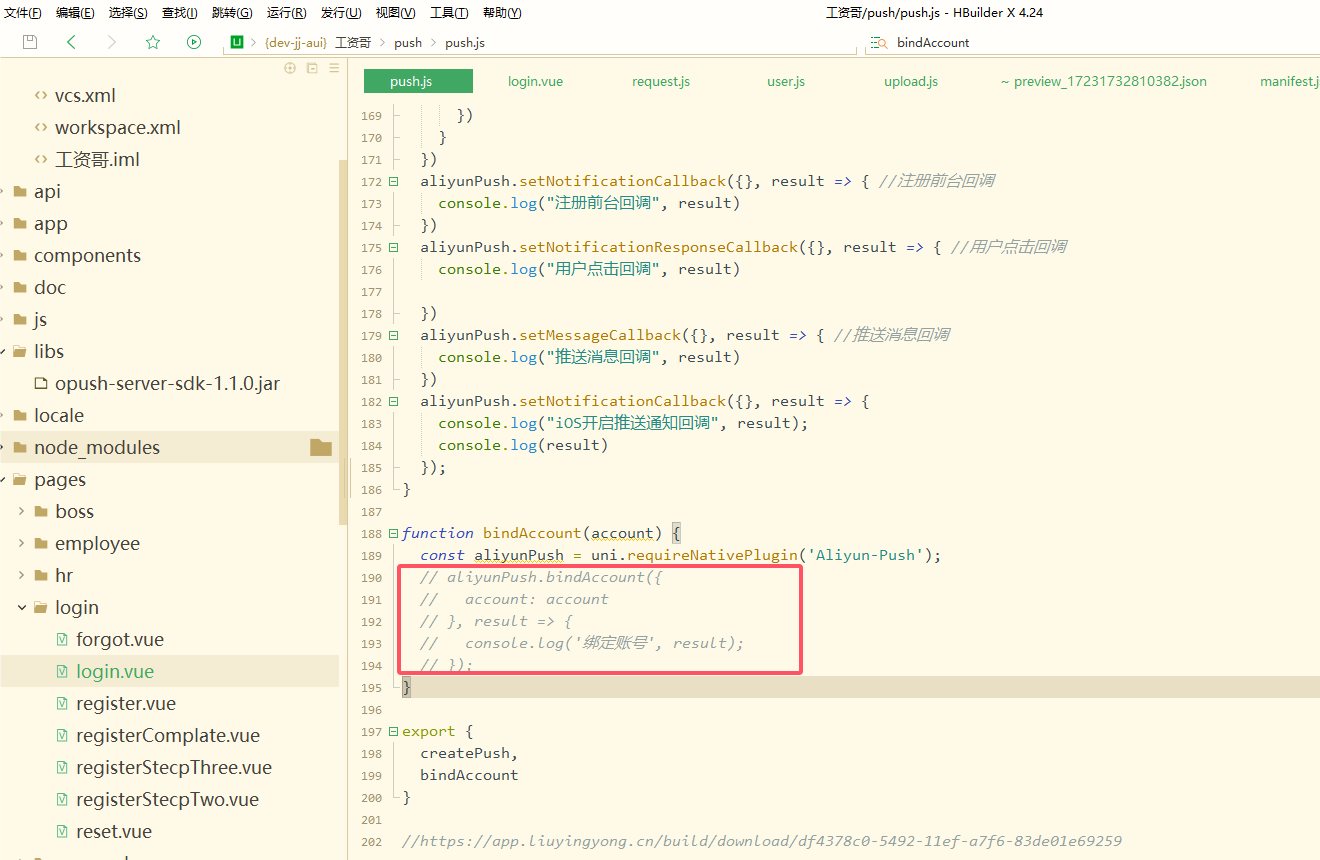1320x860 pixels.
Task: Open the 运行(R) menu
Action: pos(286,13)
